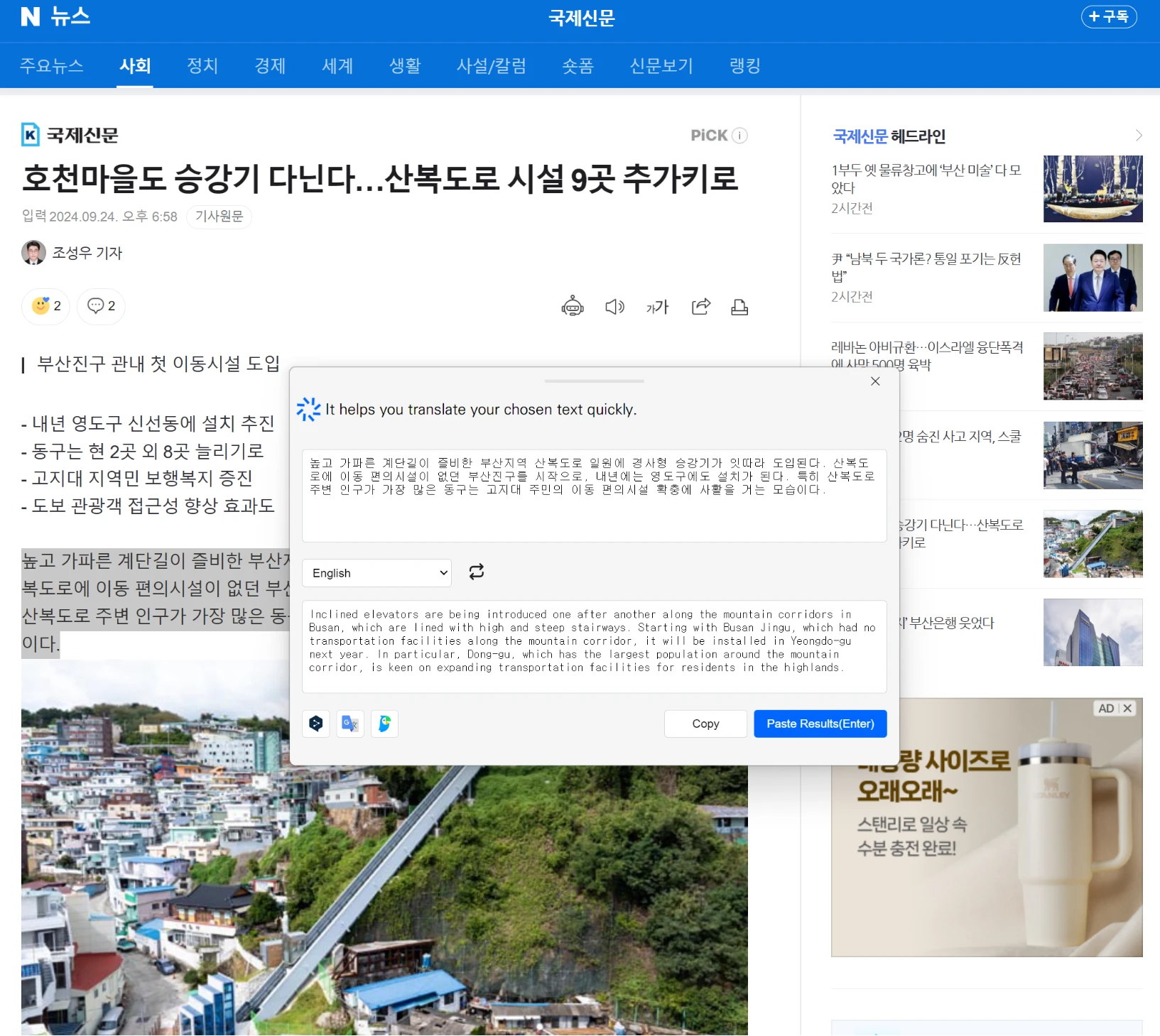Select the Papago translator engine icon
The width and height of the screenshot is (1160, 1036).
coord(384,724)
